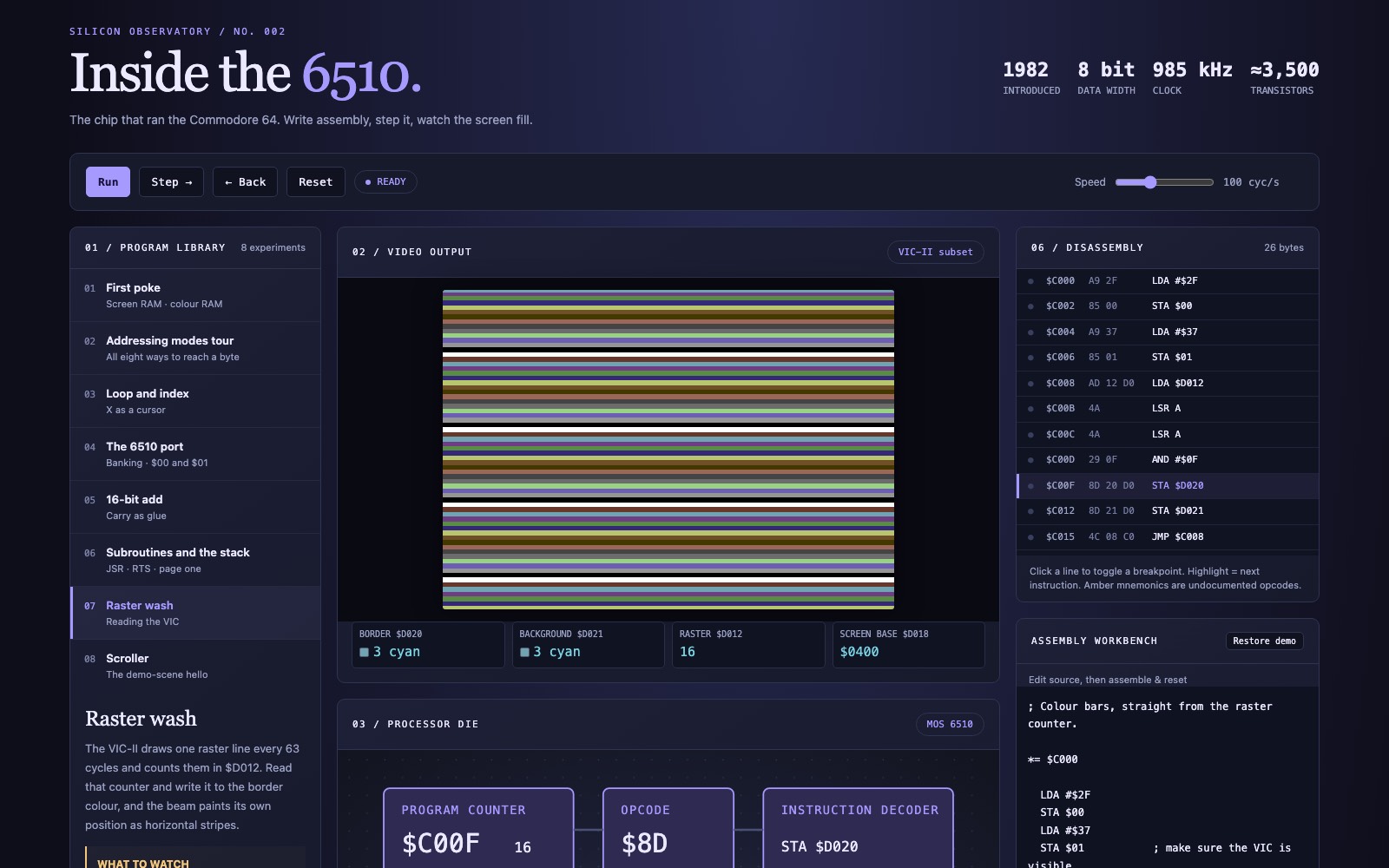The width and height of the screenshot is (1389, 868).
Task: Click the 8 experiments count
Action: [x=273, y=247]
